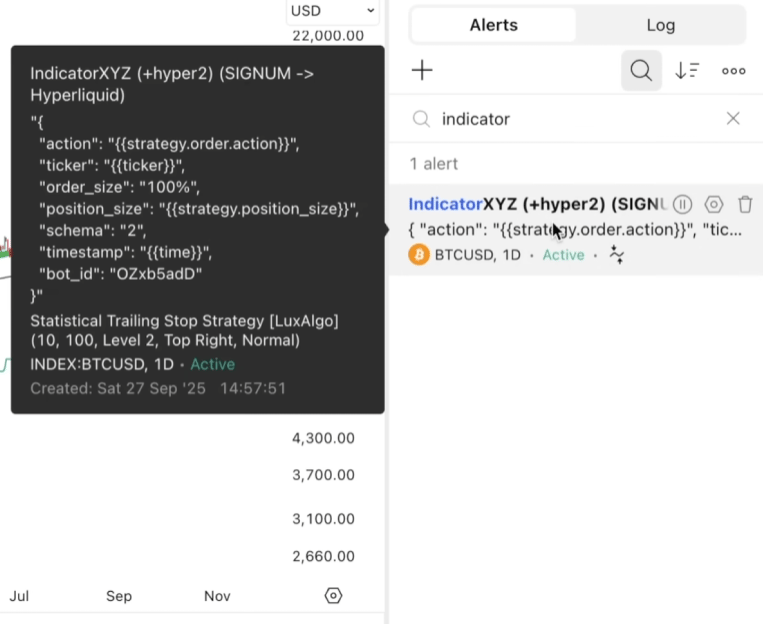Click the '1 alert' count label
Image resolution: width=763 pixels, height=624 pixels.
coord(434,164)
